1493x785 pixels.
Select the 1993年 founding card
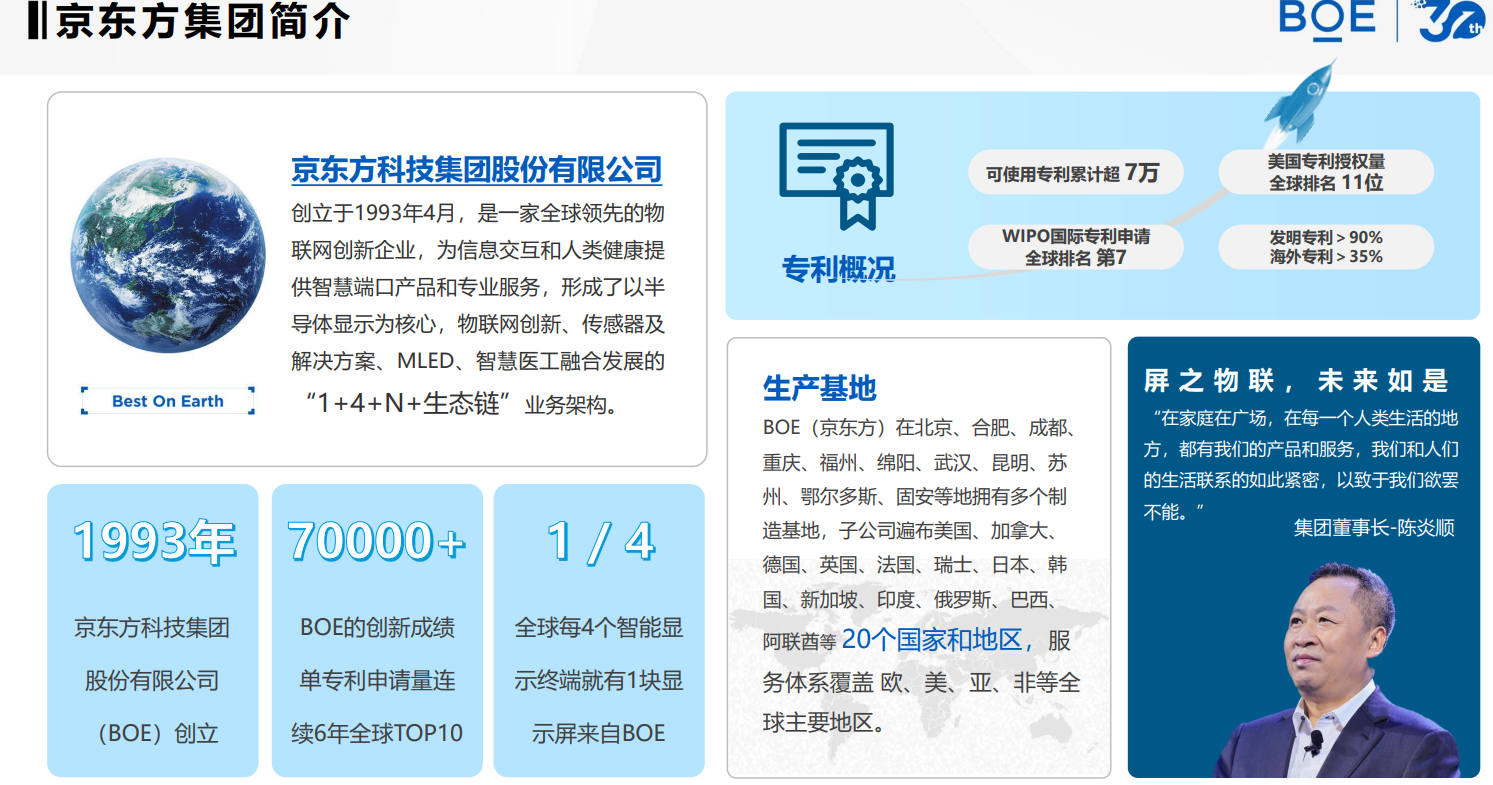tap(153, 630)
